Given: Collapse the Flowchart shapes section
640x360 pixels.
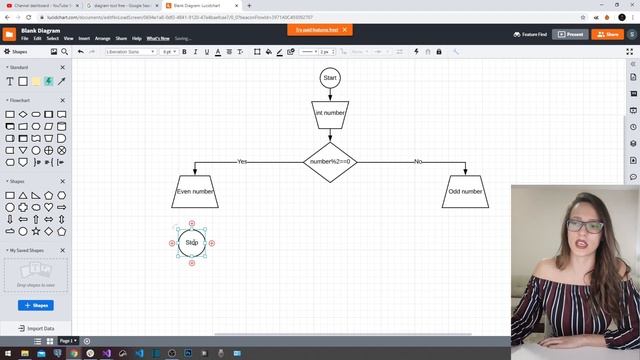Looking at the screenshot, I should click(x=7, y=100).
